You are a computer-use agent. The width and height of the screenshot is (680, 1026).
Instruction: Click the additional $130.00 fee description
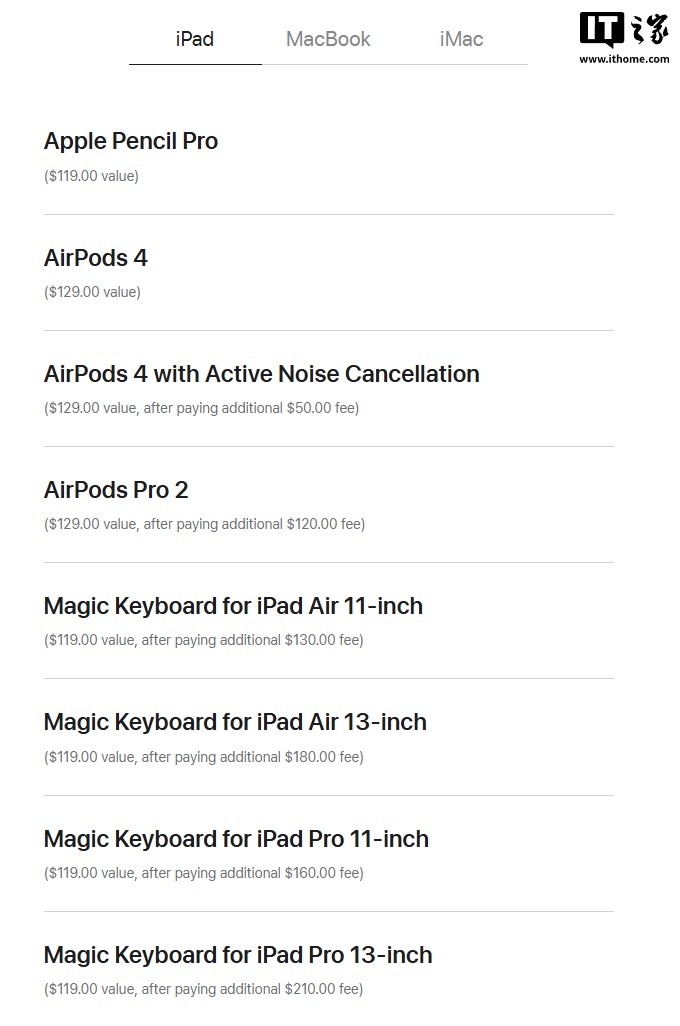point(204,639)
